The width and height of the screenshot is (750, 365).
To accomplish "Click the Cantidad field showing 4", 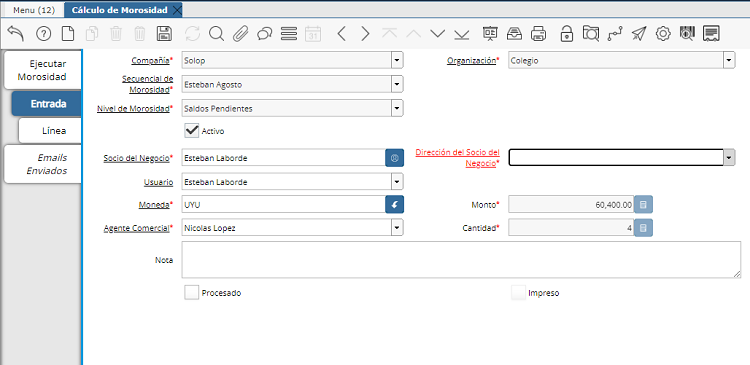I will point(571,228).
